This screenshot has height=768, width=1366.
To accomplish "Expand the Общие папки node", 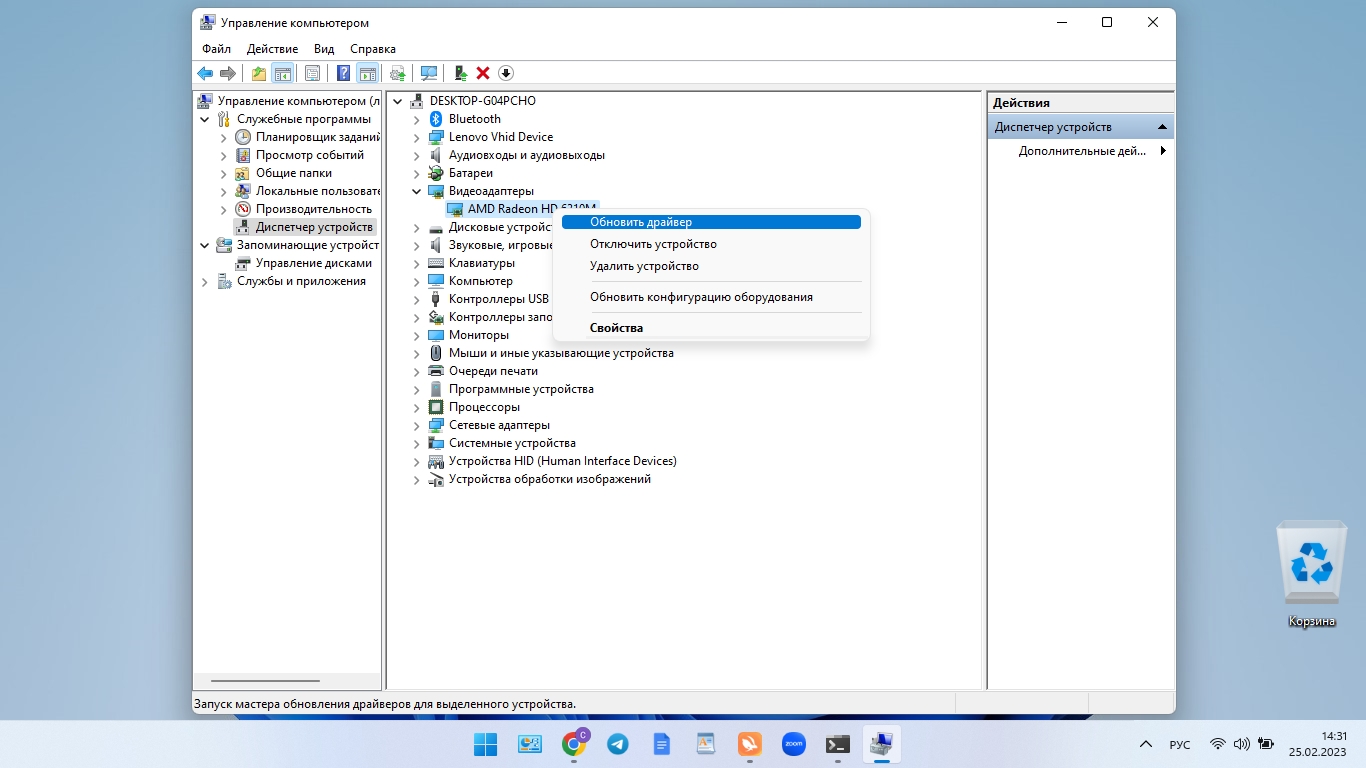I will click(224, 173).
